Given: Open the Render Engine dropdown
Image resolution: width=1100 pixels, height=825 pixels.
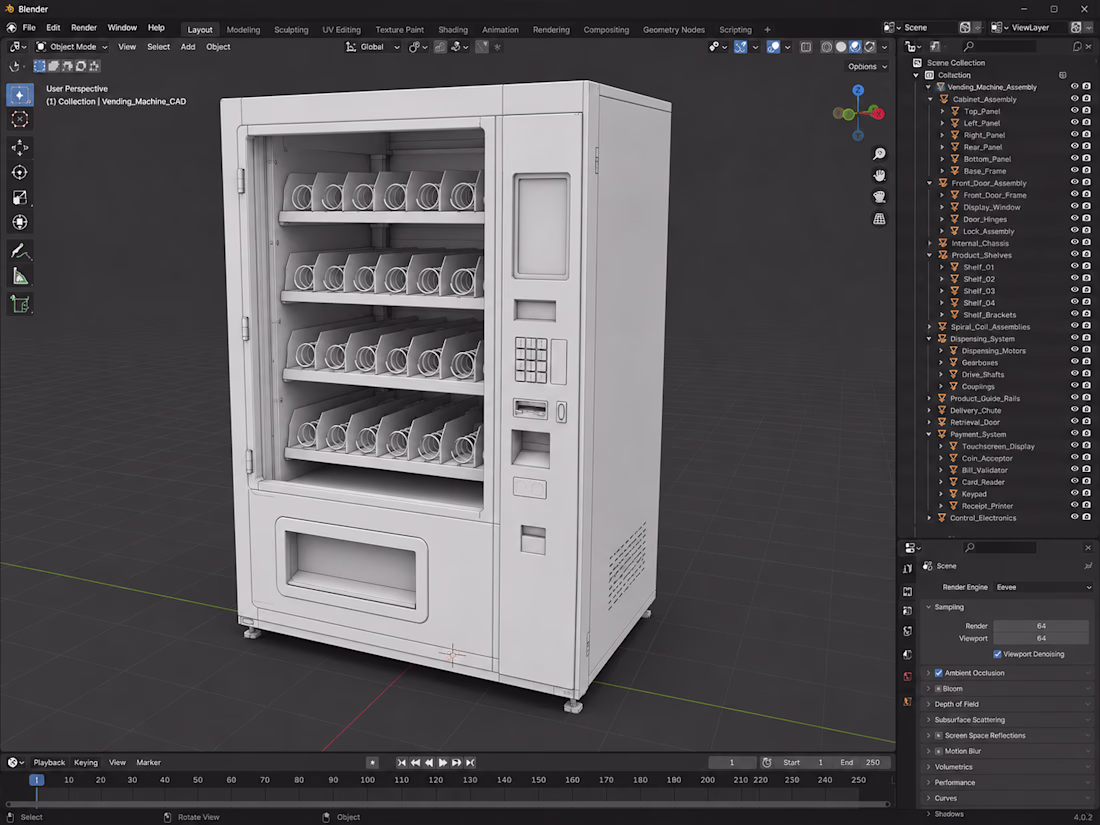Looking at the screenshot, I should tap(1043, 587).
